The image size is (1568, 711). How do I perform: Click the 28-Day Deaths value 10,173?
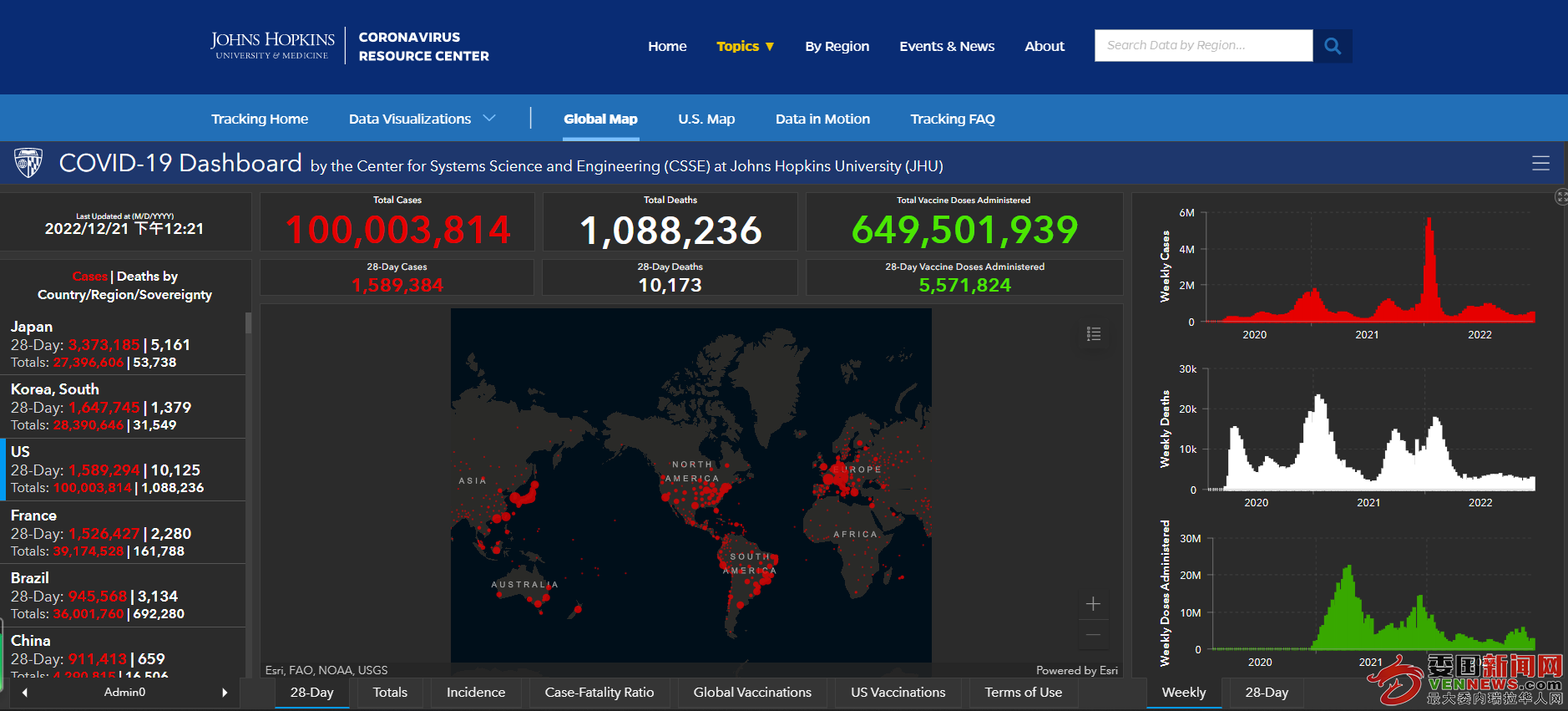point(670,285)
